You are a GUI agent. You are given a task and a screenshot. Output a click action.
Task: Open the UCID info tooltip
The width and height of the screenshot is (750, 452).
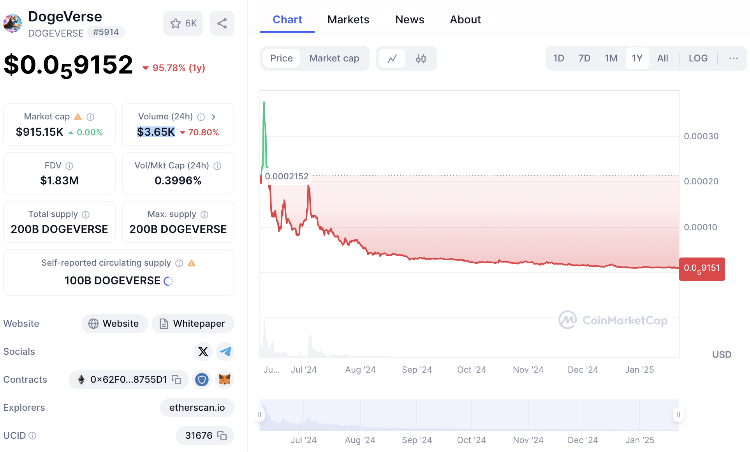pyautogui.click(x=32, y=436)
